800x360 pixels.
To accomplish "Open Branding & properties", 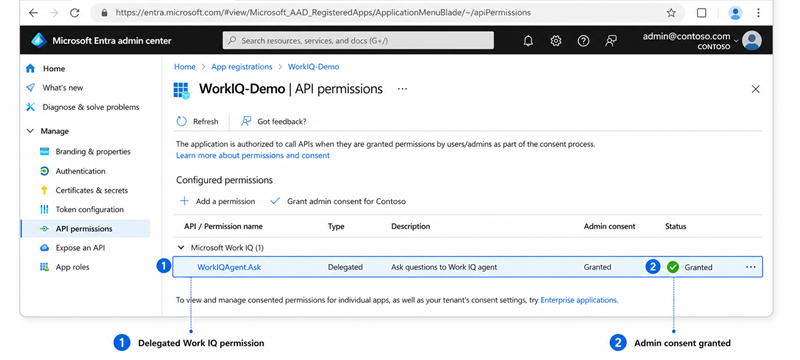I will (93, 151).
